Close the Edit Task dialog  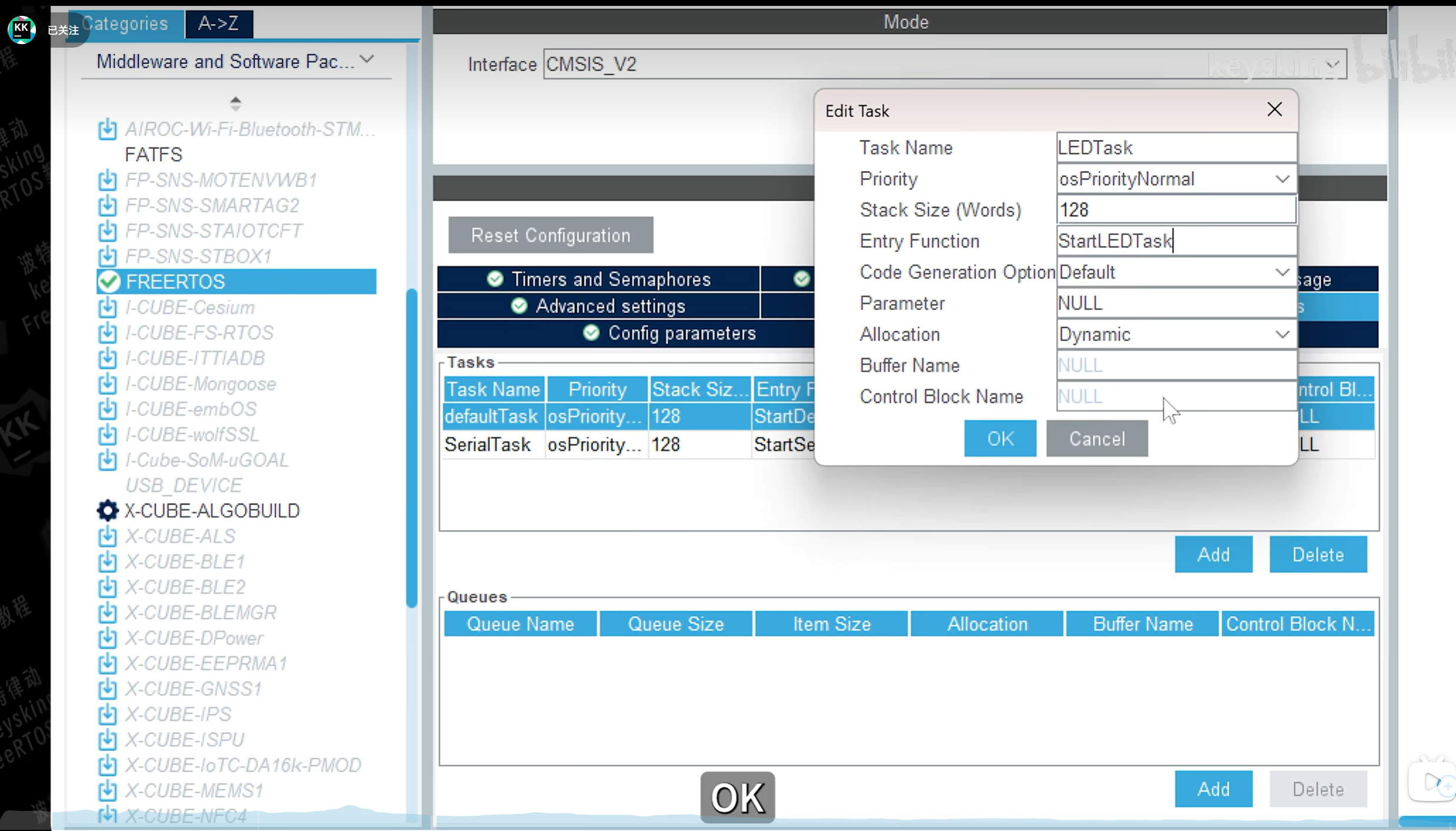[1274, 109]
